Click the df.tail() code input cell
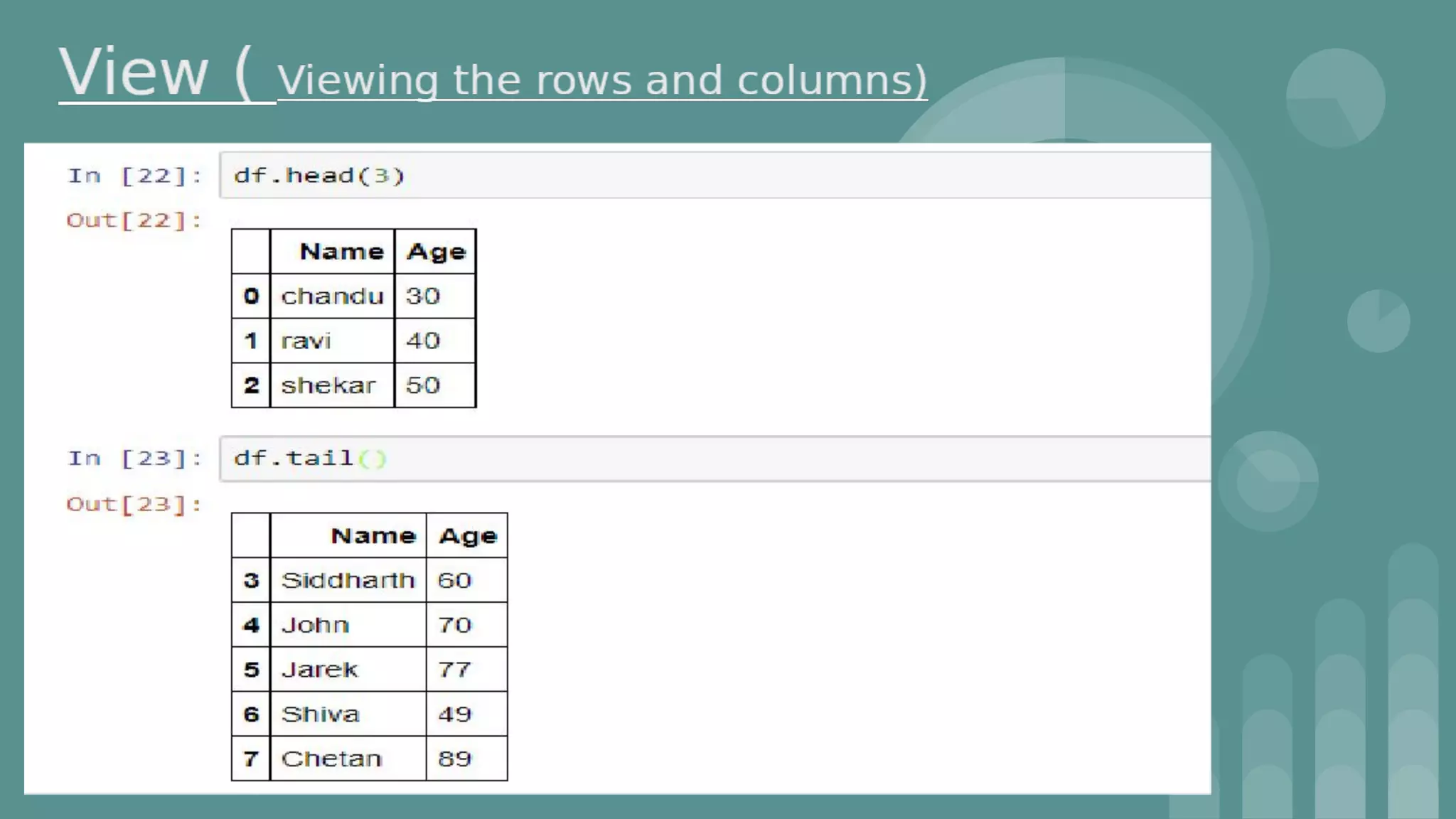Screen dimensions: 1456x819 tap(714, 459)
